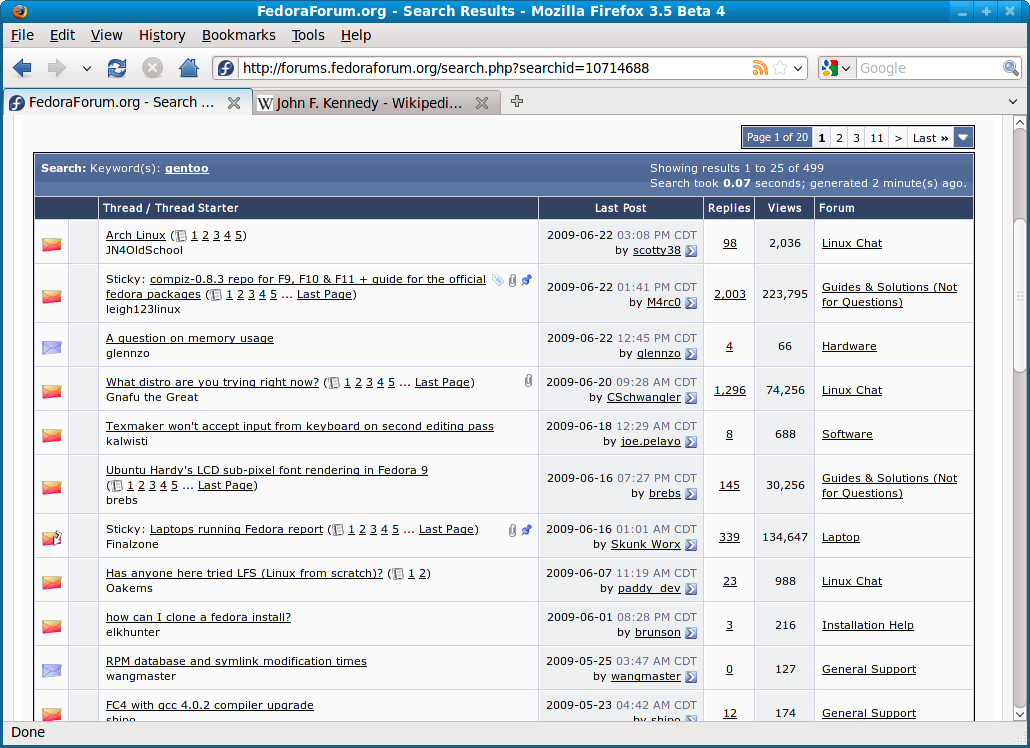Screen dimensions: 1030x748
Task: Go to the Home page icon
Action: (189, 68)
